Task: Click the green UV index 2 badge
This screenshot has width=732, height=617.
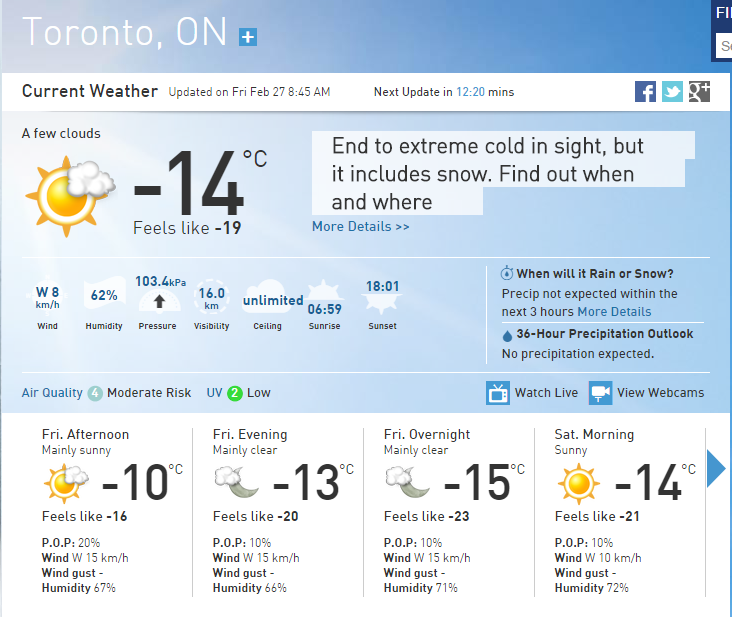Action: (x=235, y=393)
